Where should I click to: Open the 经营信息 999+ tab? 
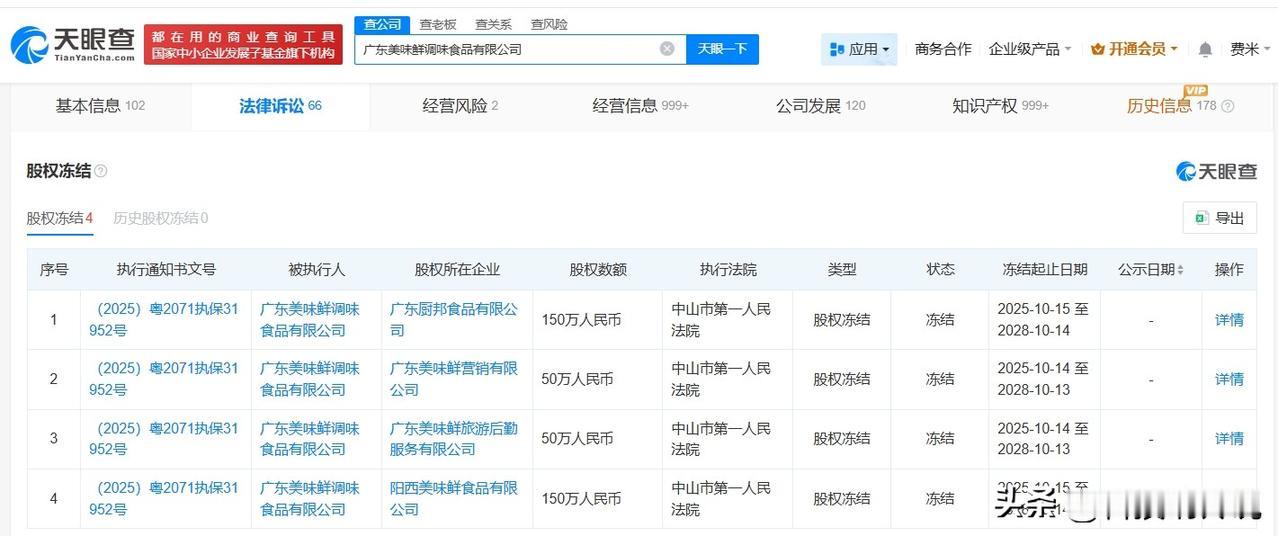tap(640, 105)
